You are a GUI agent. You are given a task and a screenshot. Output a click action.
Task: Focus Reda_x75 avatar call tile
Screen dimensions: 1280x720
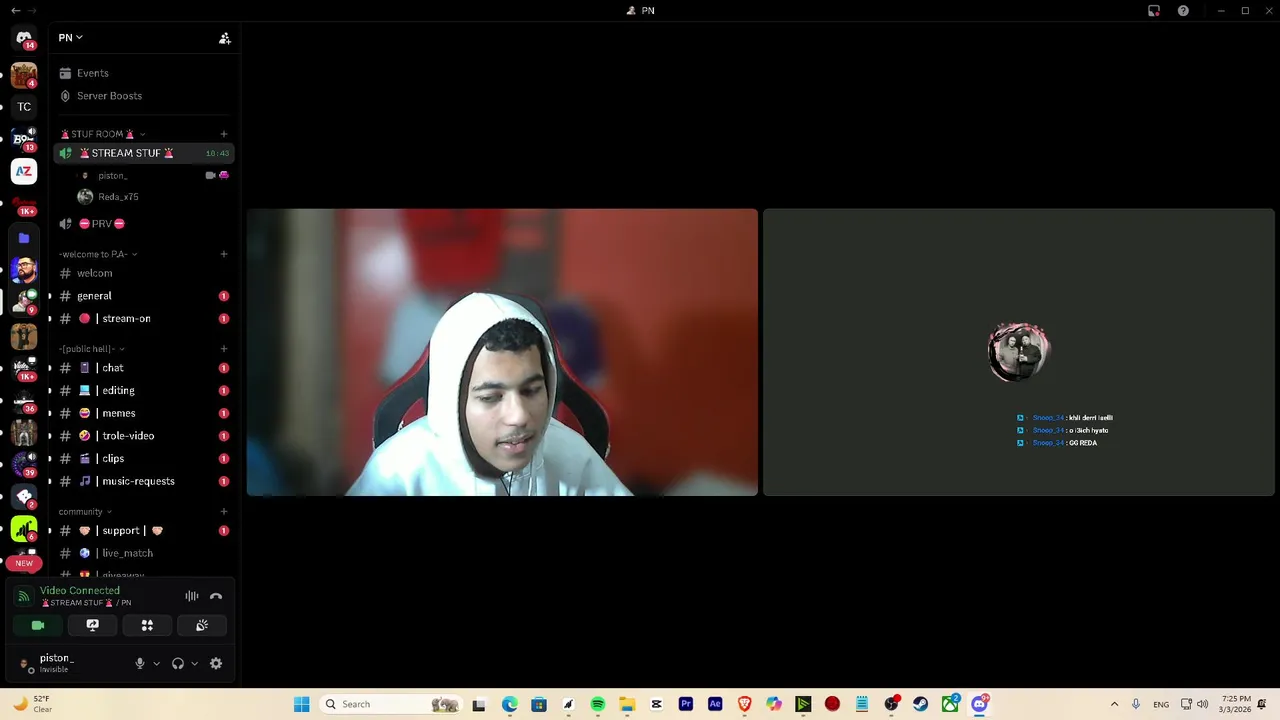click(1019, 352)
